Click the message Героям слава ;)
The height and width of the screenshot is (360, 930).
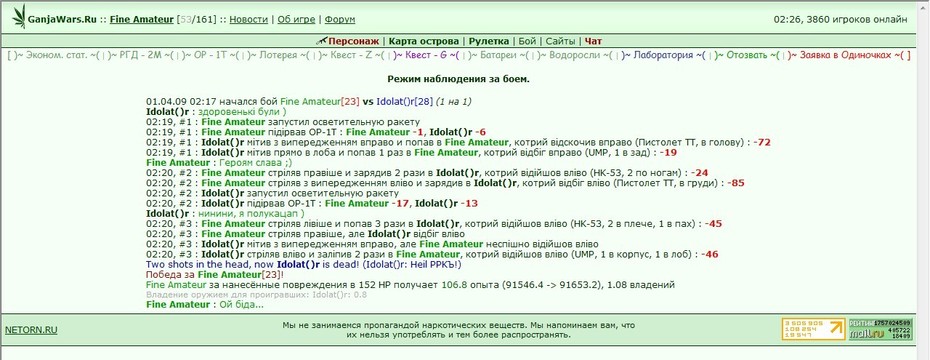pyautogui.click(x=255, y=163)
